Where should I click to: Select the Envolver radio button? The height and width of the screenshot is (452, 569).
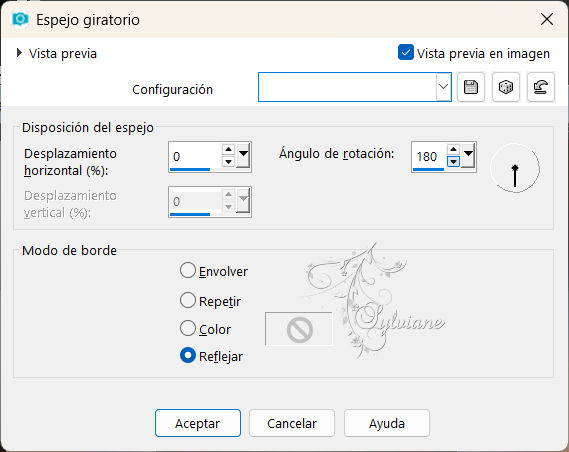[188, 271]
